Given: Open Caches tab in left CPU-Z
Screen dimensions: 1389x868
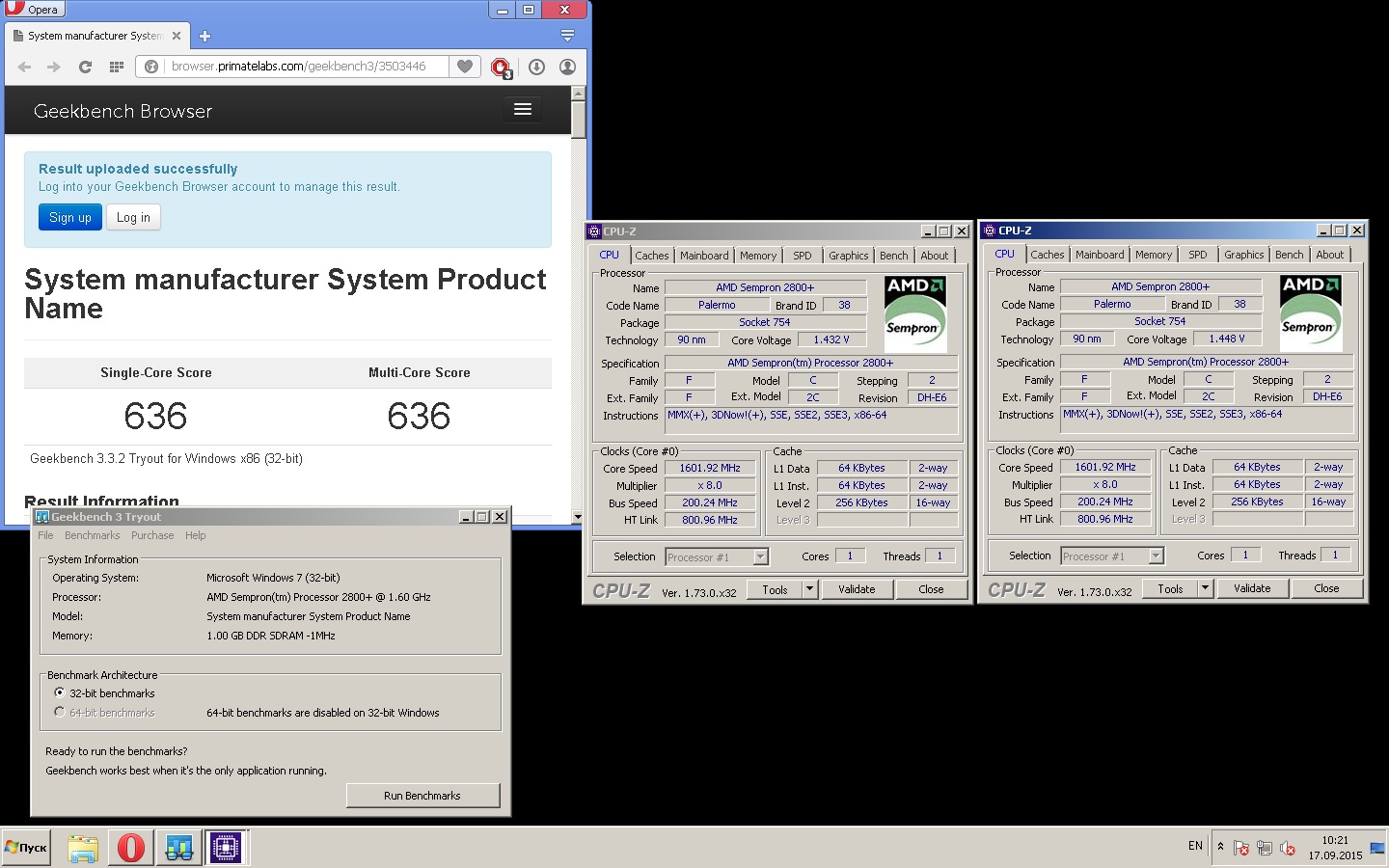Looking at the screenshot, I should [651, 256].
